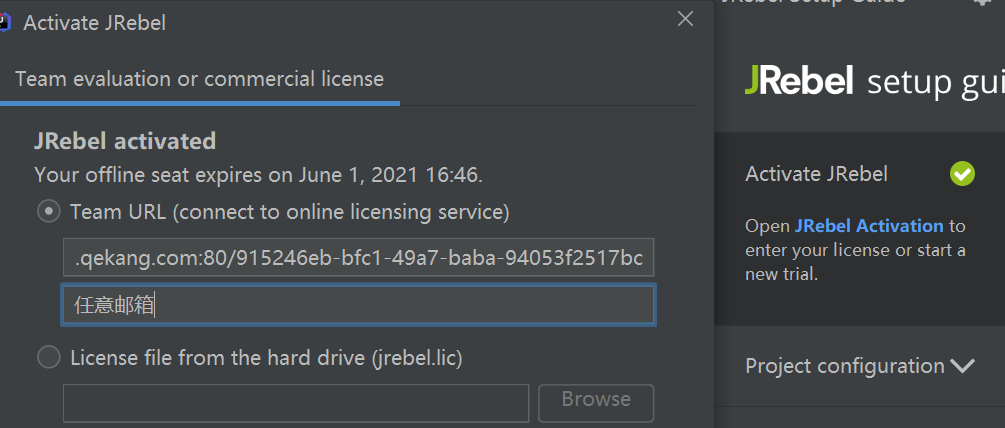This screenshot has width=1005, height=428.
Task: Click the Activate JRebel dialog title text
Action: click(95, 23)
